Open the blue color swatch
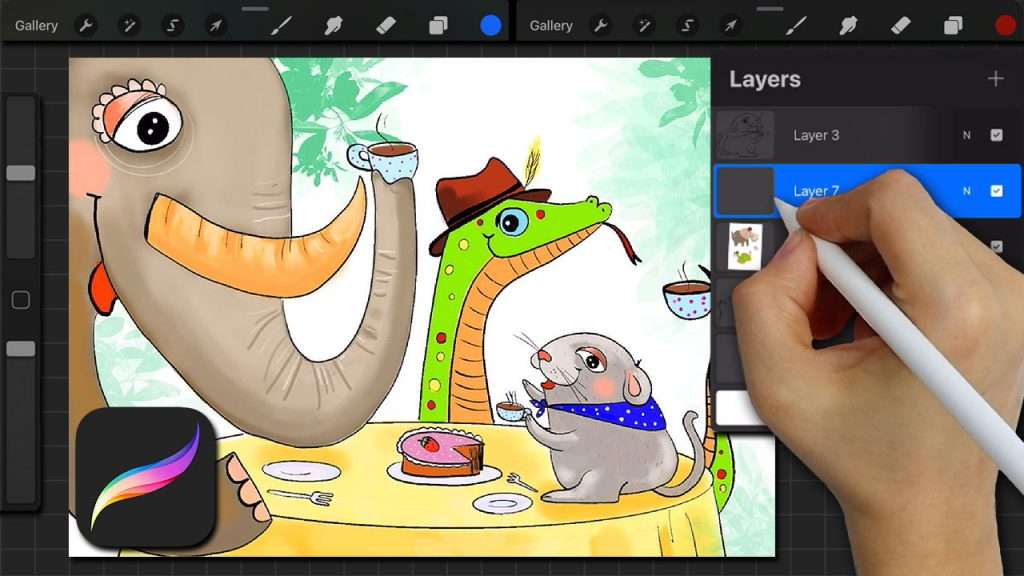This screenshot has width=1024, height=576. pos(491,26)
